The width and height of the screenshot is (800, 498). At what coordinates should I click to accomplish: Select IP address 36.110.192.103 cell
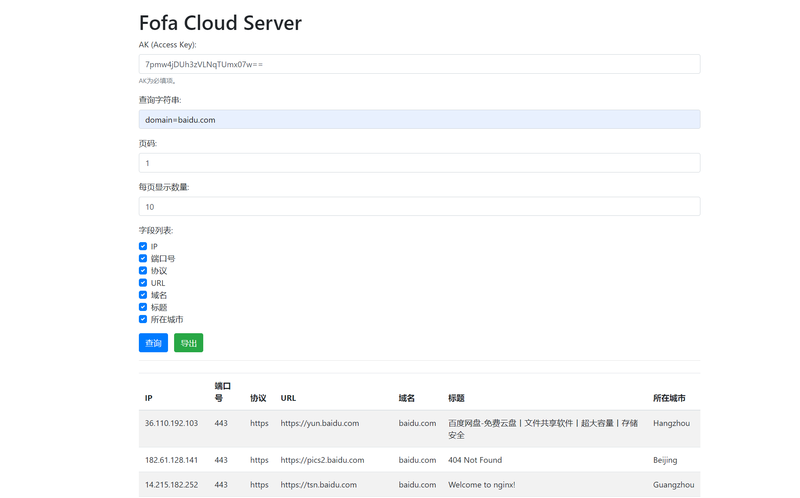coord(171,423)
